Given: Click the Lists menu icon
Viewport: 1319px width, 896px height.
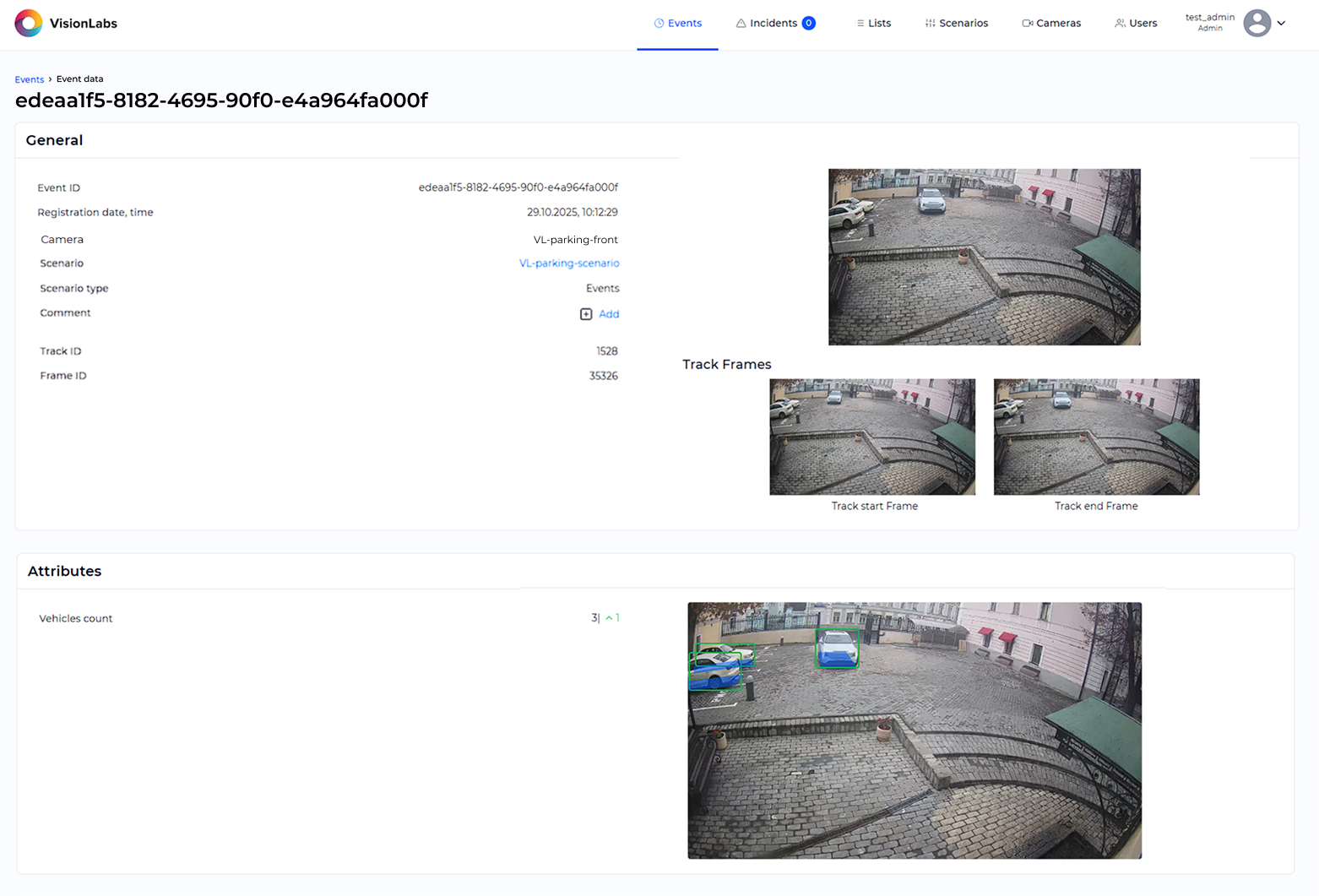Looking at the screenshot, I should point(860,24).
